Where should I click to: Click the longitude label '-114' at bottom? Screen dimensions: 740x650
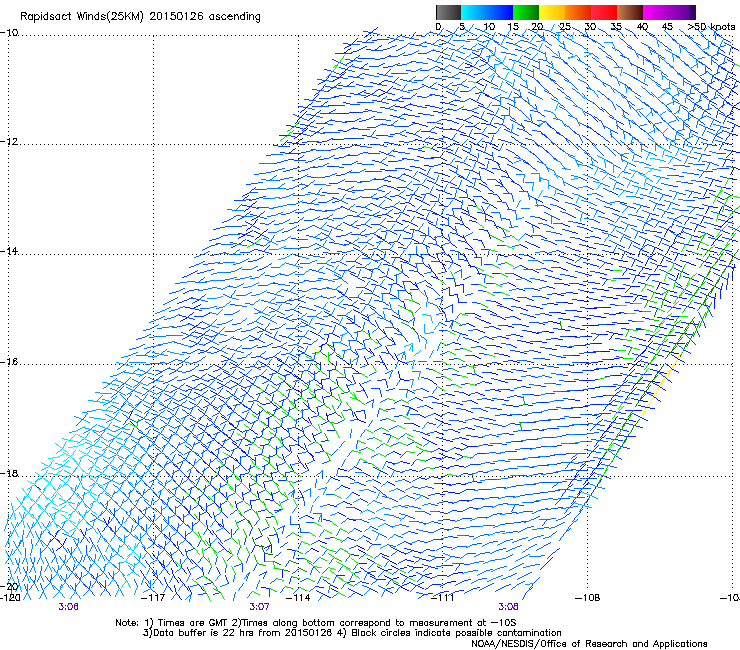[298, 598]
